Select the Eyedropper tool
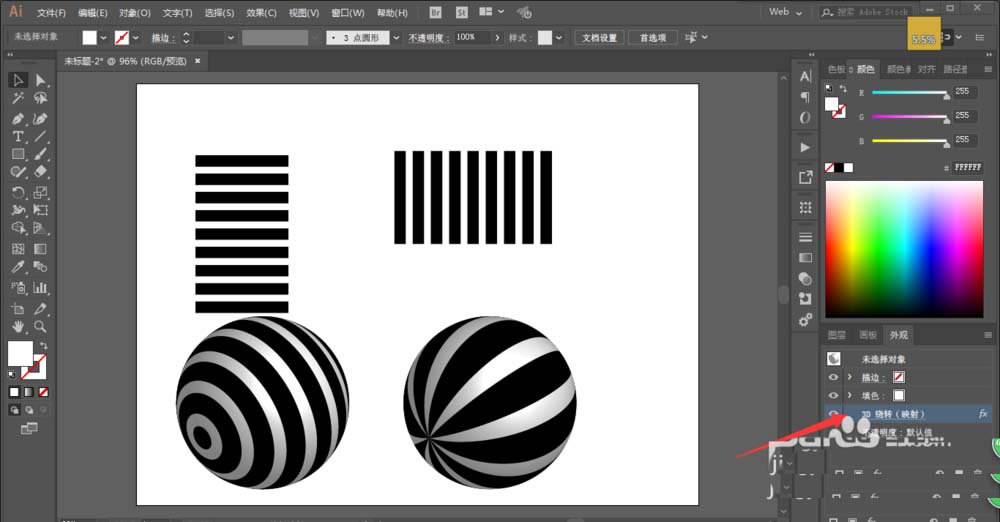The width and height of the screenshot is (1000, 522). (18, 267)
